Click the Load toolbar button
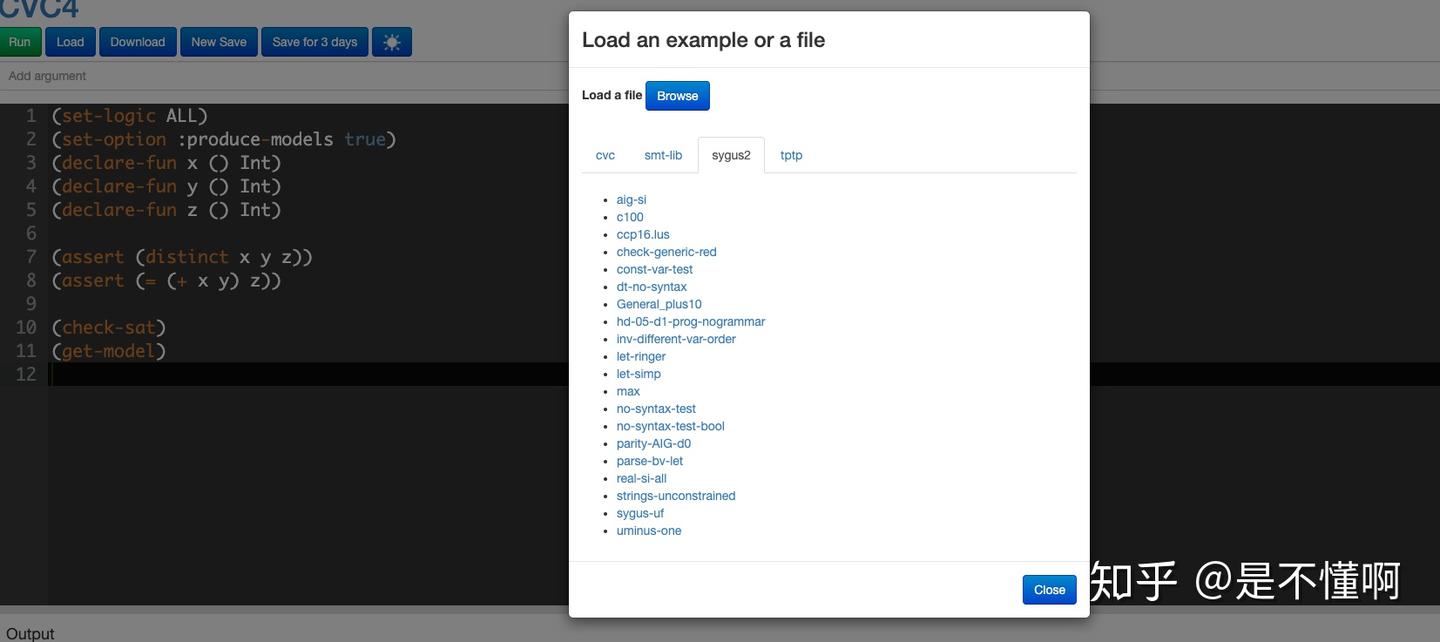 [70, 42]
